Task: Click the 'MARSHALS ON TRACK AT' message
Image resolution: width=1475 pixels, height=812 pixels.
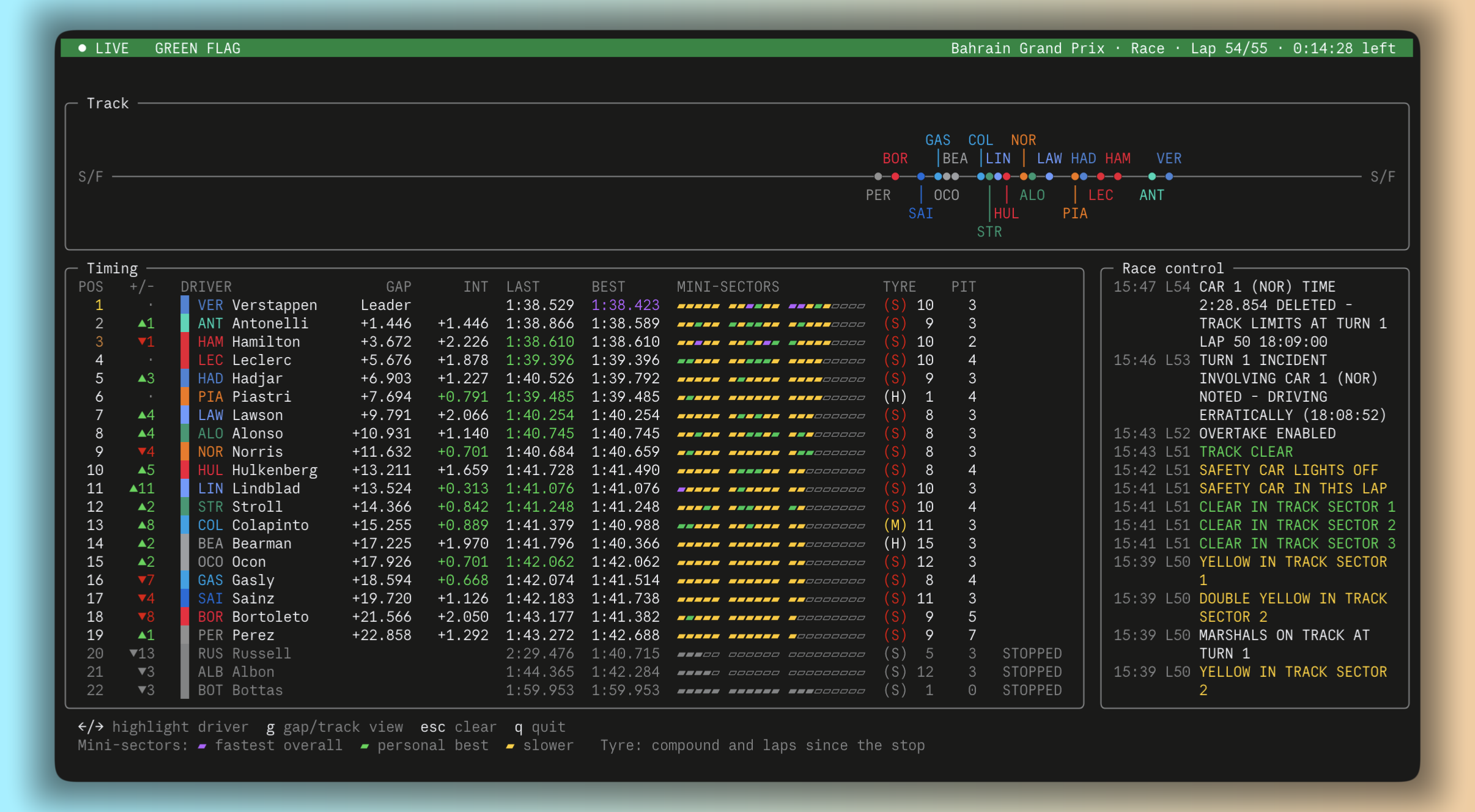Action: (1284, 635)
